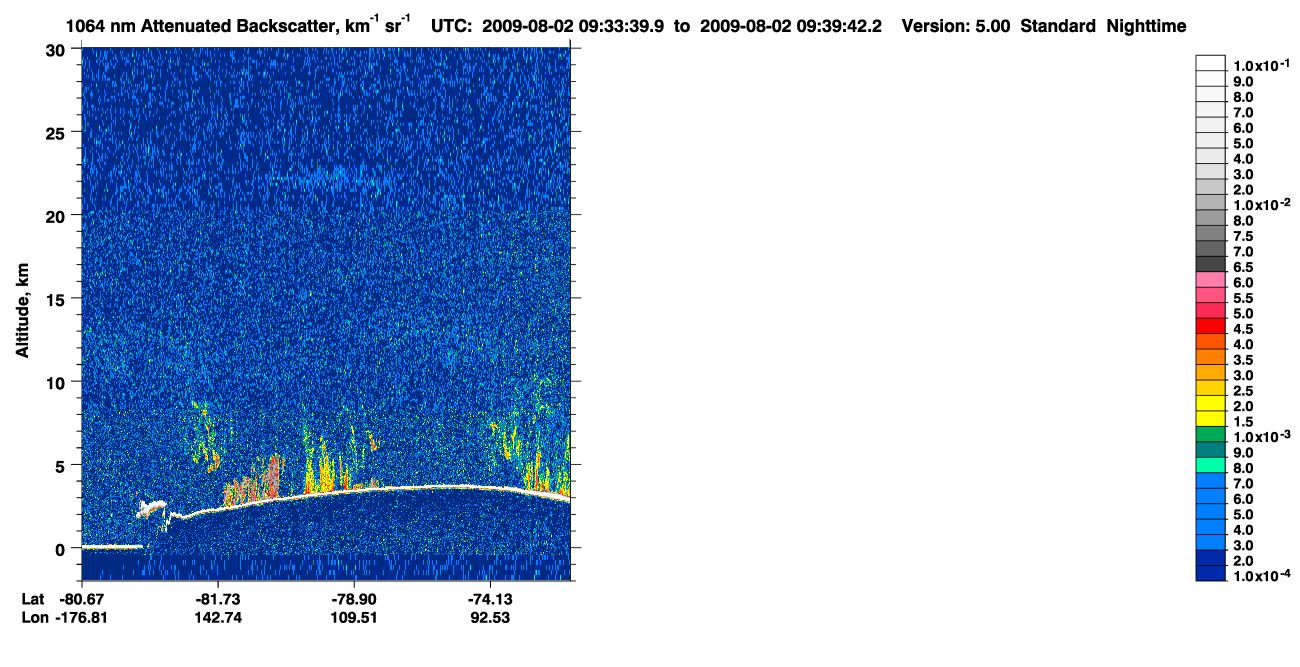Click the 'Lat' row label
The width and height of the screenshot is (1300, 667).
pos(32,598)
